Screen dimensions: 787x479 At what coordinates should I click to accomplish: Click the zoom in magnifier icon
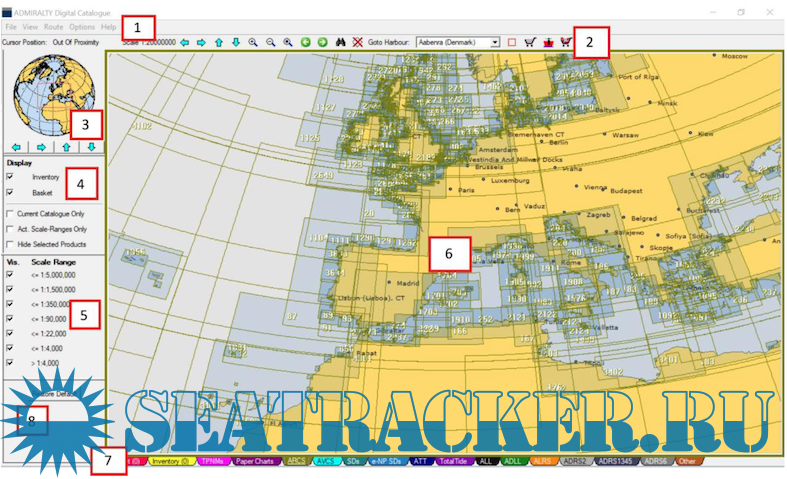point(252,43)
